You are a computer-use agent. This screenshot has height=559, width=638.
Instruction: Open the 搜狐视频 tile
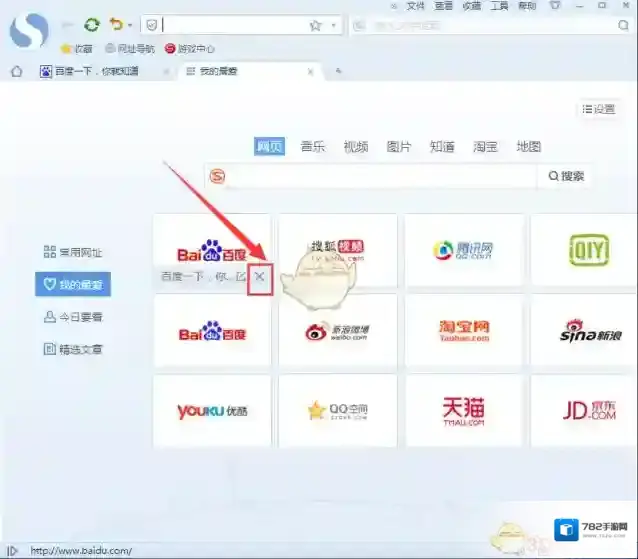(x=338, y=250)
